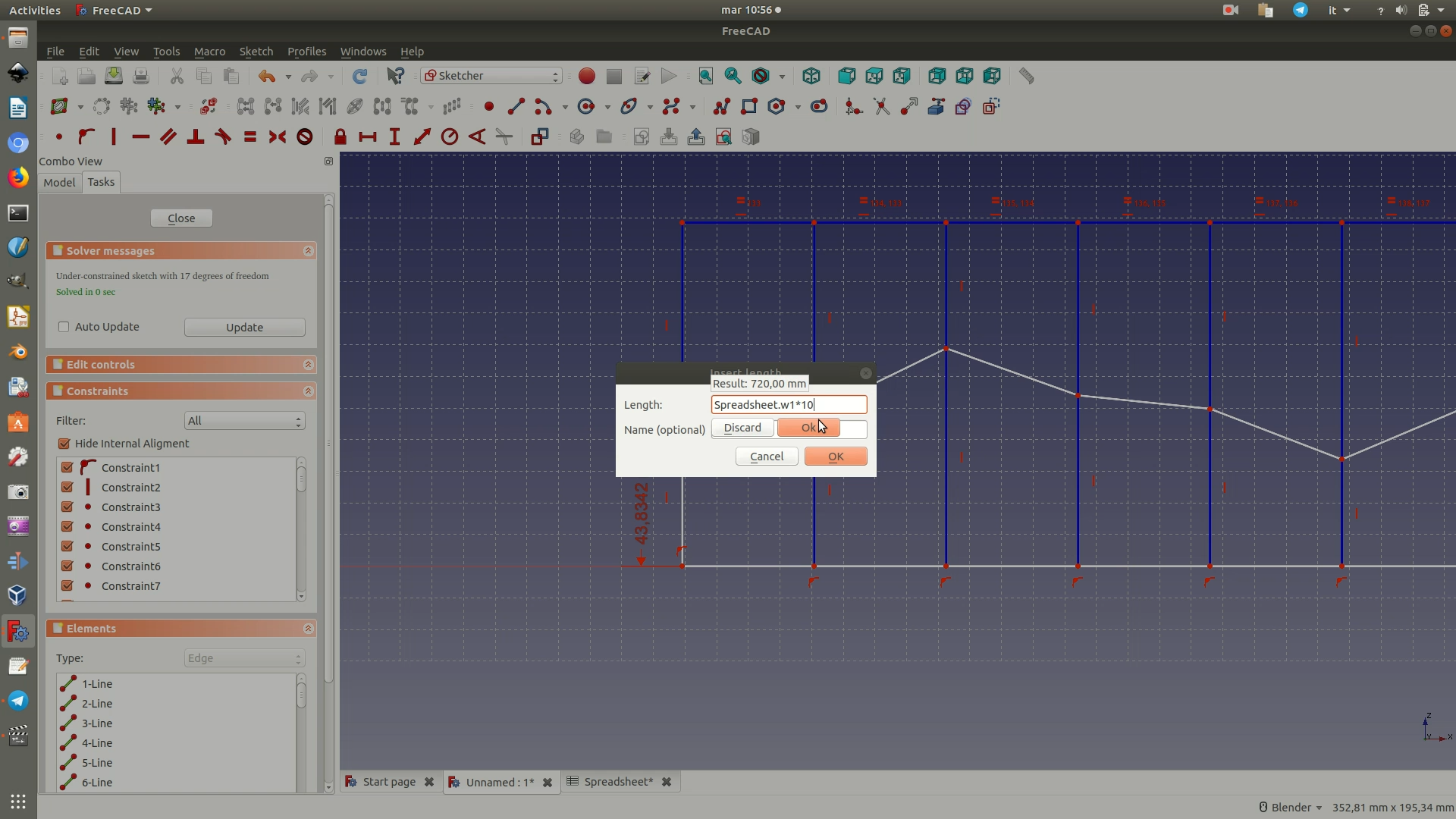Open the Blender navigation style menu
Screen dimensions: 1456x819
tap(1291, 808)
